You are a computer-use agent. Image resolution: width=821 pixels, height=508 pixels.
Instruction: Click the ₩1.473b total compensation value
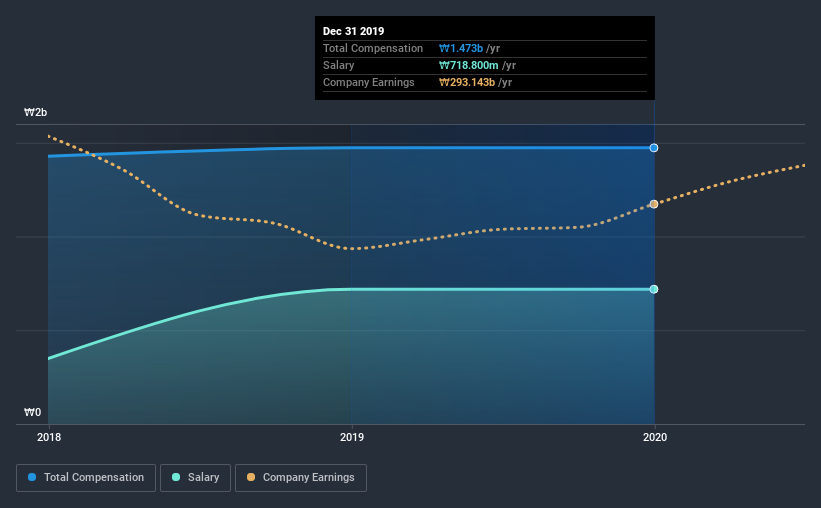461,48
